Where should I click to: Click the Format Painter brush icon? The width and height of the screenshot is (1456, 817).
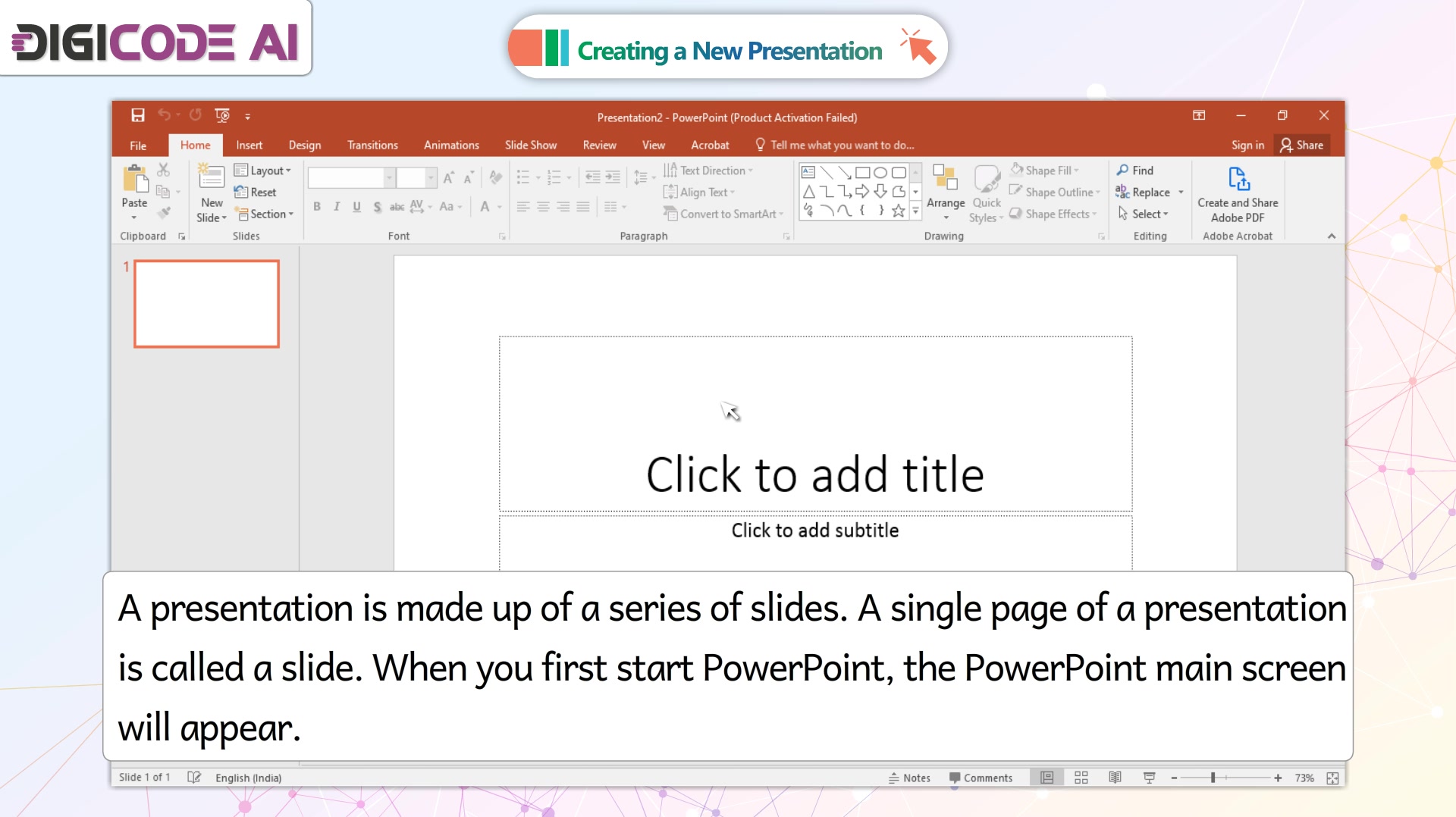point(163,213)
